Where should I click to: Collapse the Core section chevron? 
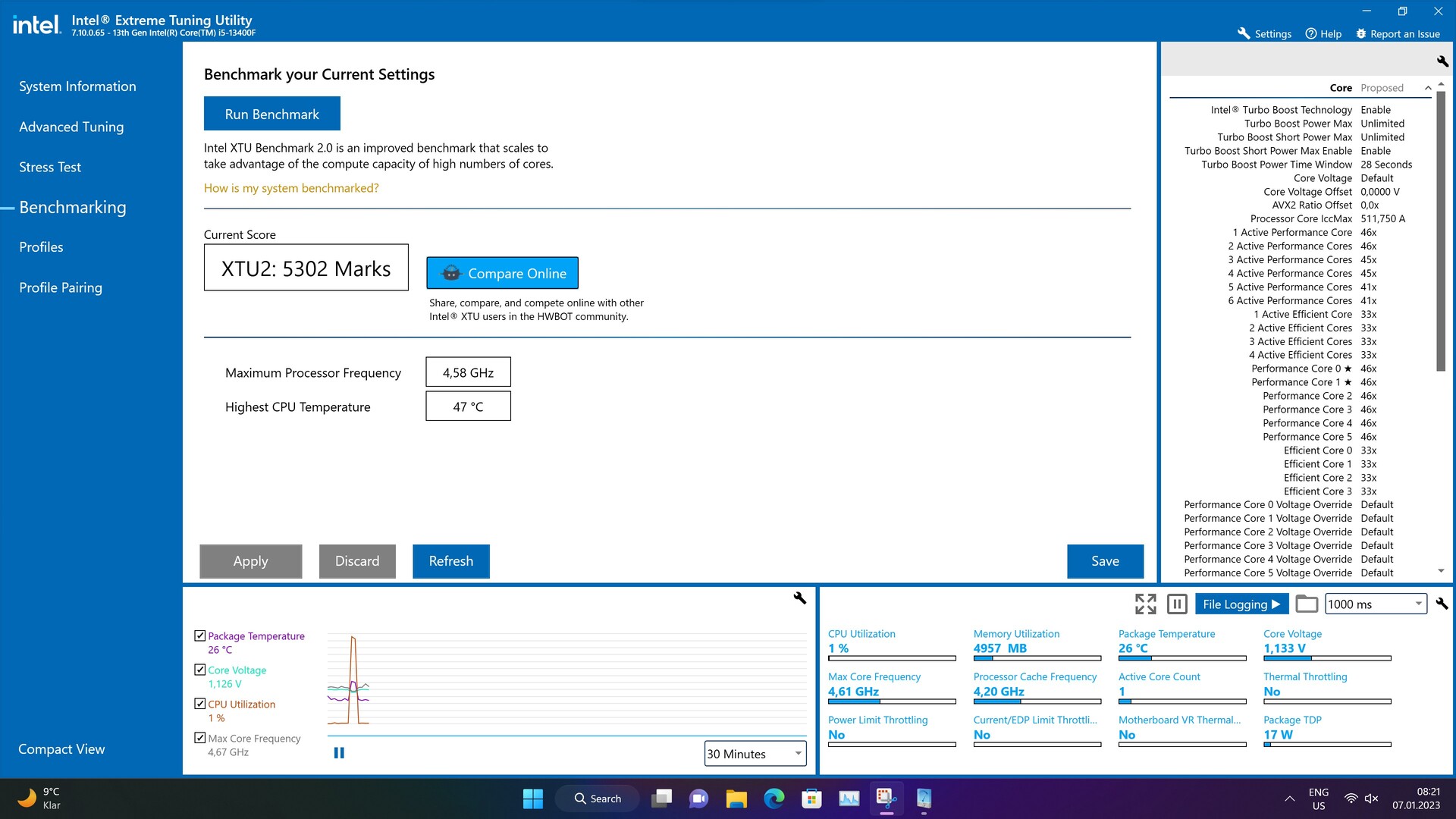point(1428,88)
